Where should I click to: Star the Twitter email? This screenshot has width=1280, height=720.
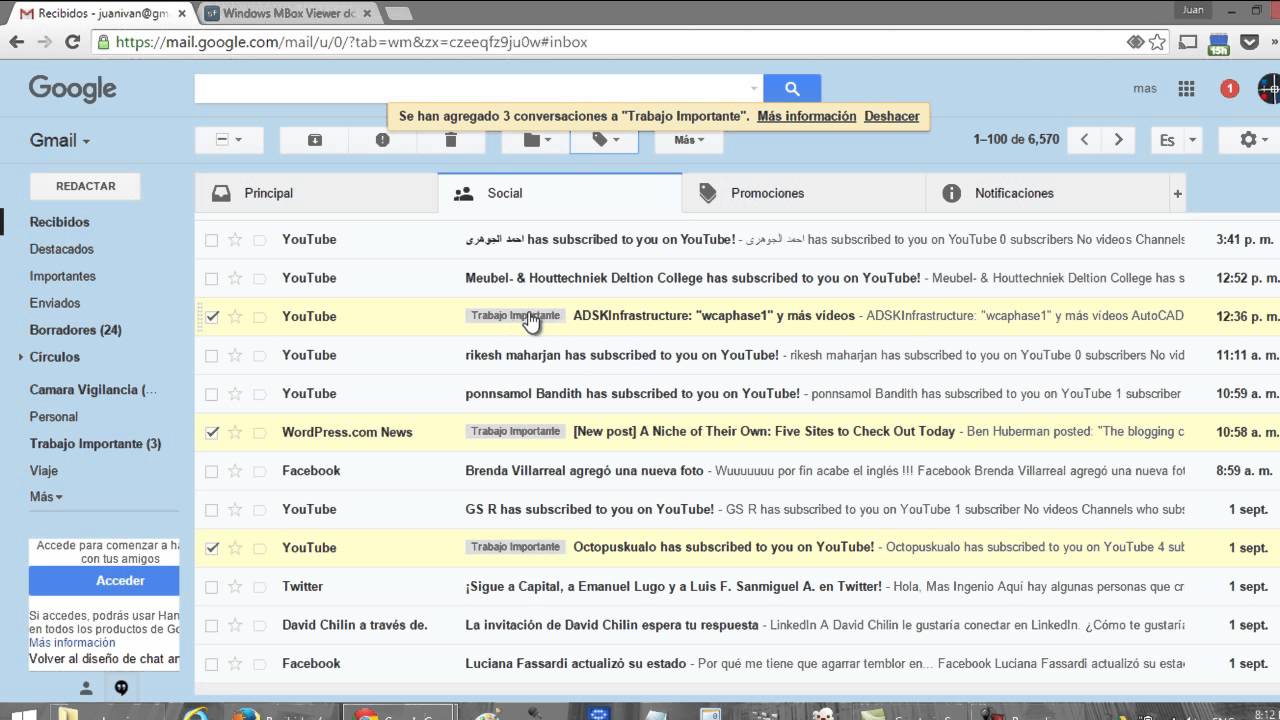click(235, 586)
